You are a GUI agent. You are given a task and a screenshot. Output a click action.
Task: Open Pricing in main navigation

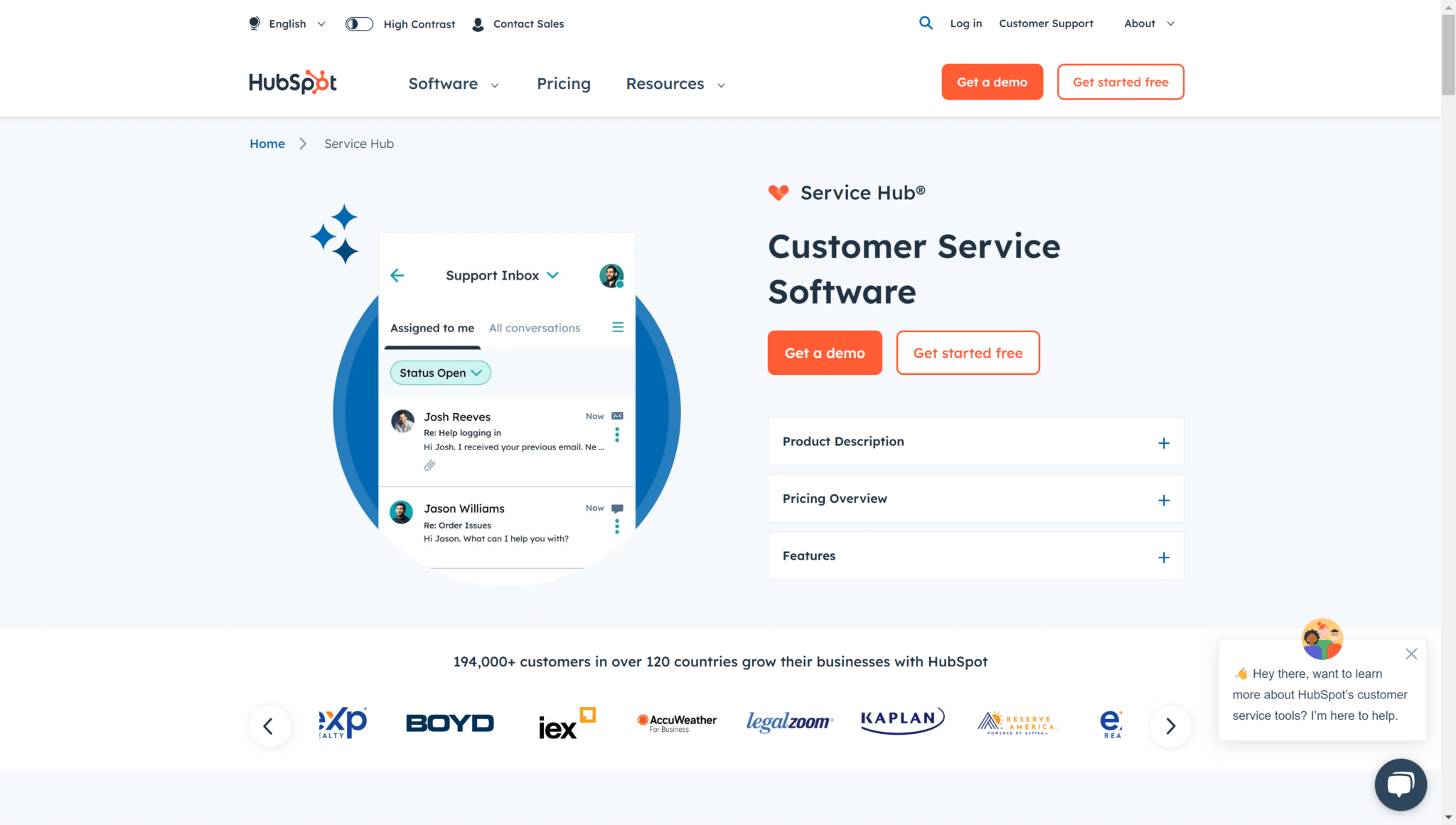tap(564, 84)
